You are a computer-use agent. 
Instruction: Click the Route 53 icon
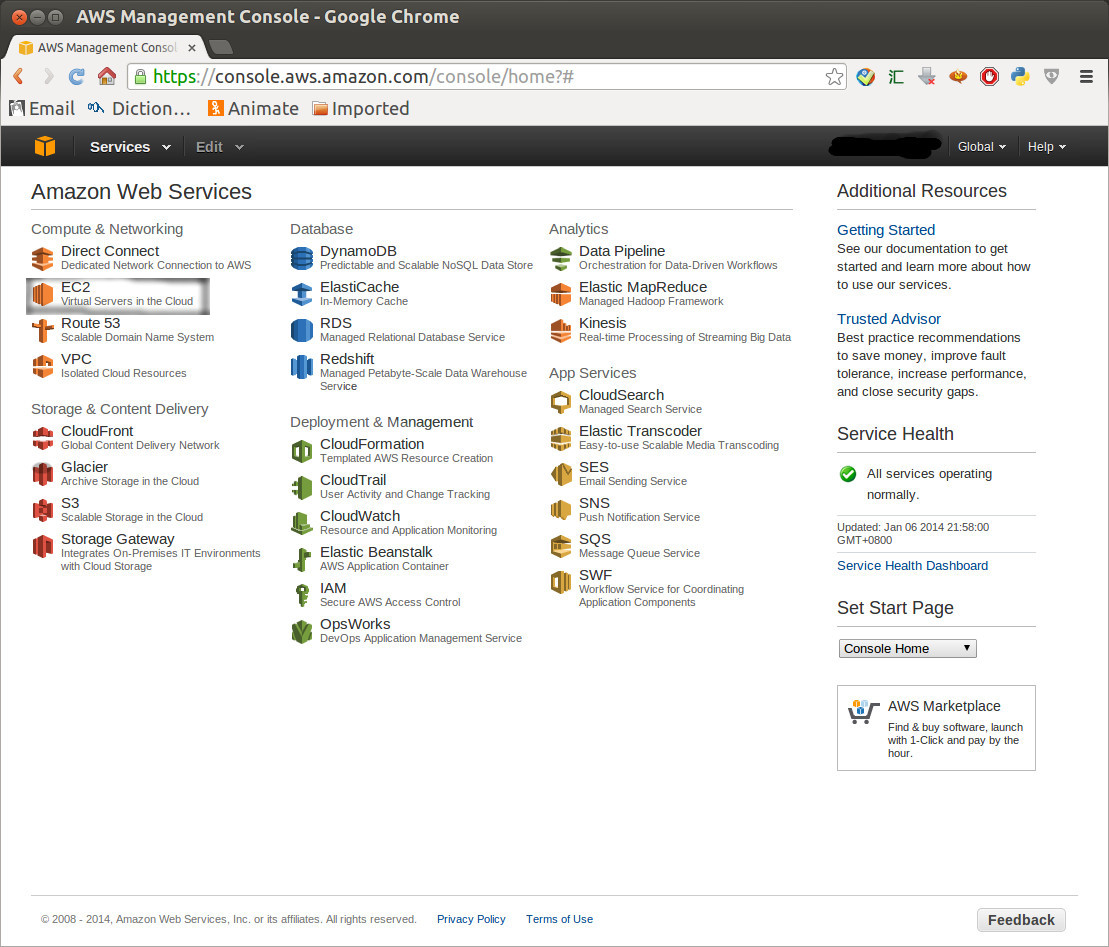(42, 330)
